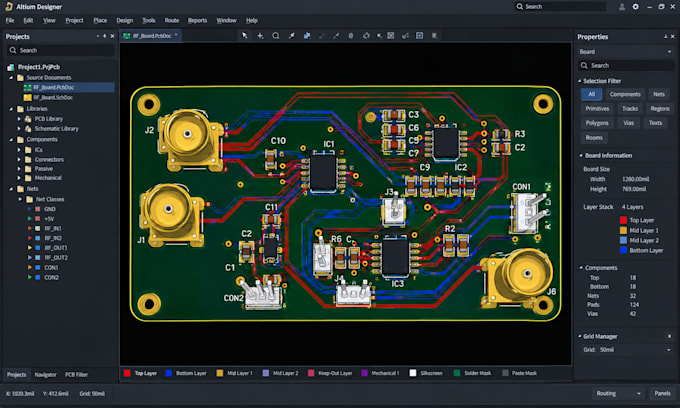Click the plus/crosshair placement tool icon
Screen dimensions: 680x408
pyautogui.click(x=260, y=36)
